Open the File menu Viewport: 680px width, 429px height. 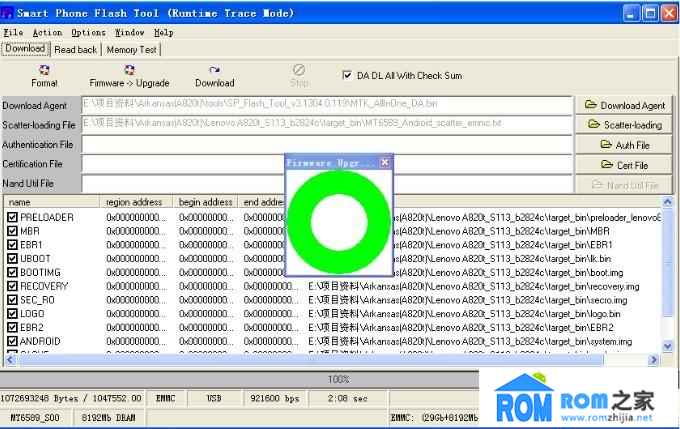tap(13, 32)
